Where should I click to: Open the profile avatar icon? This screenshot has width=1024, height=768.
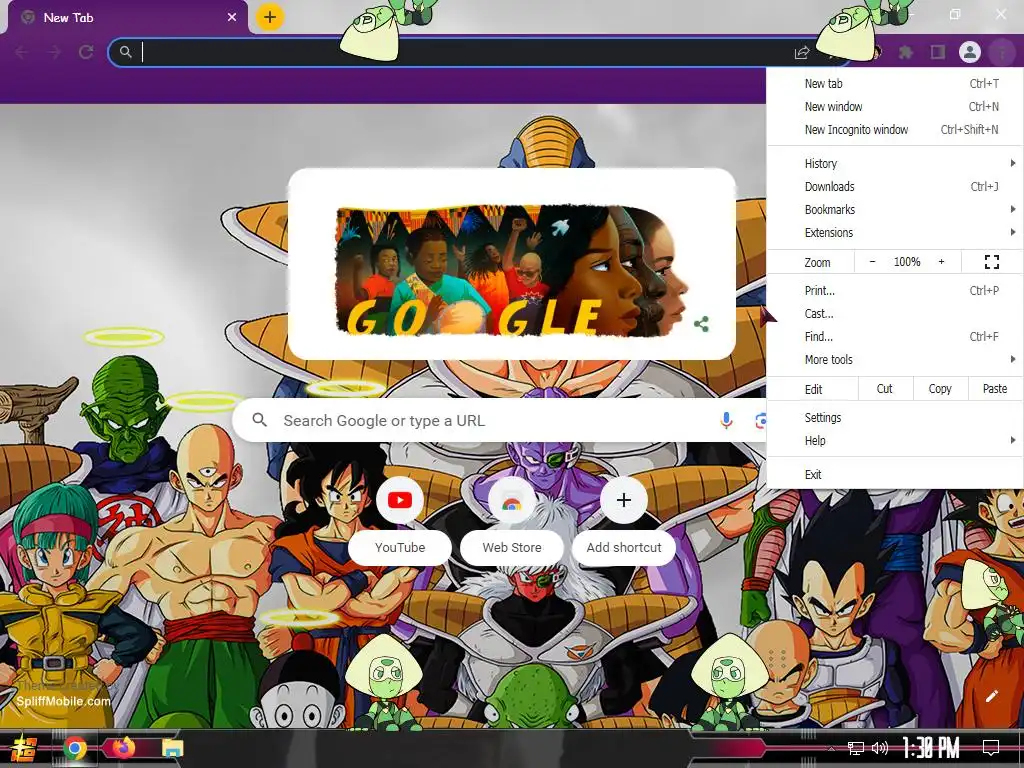click(970, 52)
